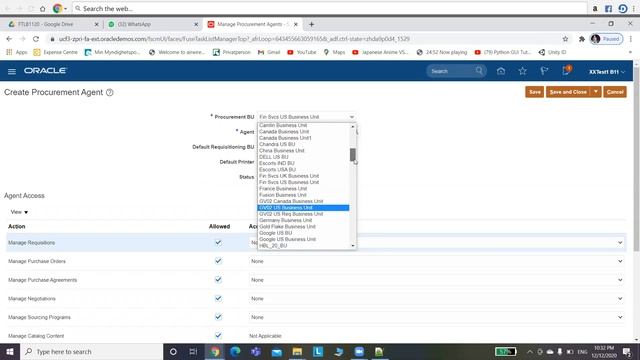Open Task View on the taskbar
Viewport: 640px width, 360px height.
[x=193, y=351]
